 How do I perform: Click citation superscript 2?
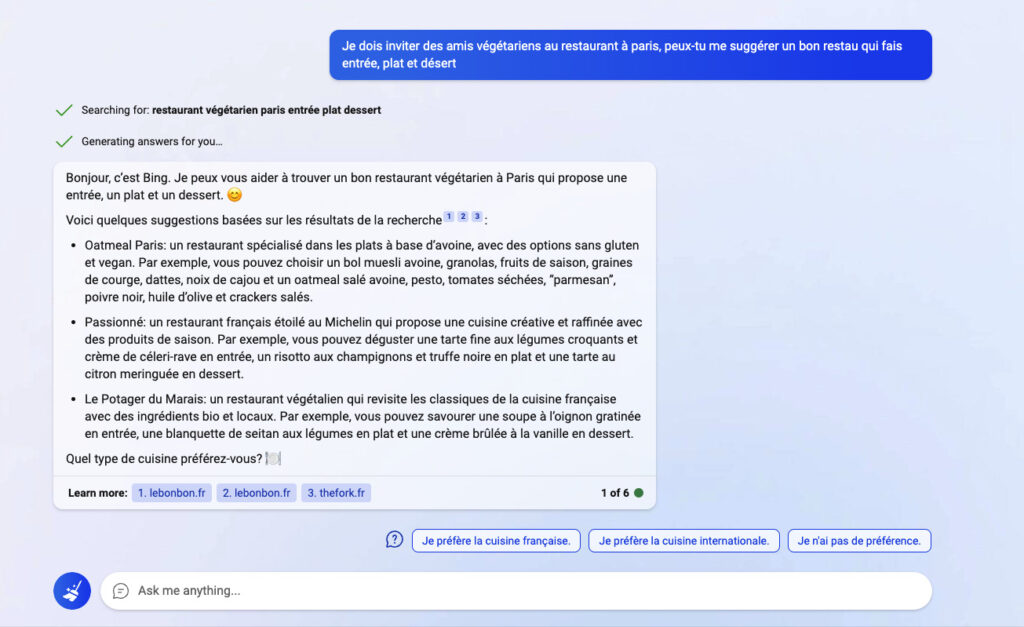pyautogui.click(x=463, y=216)
